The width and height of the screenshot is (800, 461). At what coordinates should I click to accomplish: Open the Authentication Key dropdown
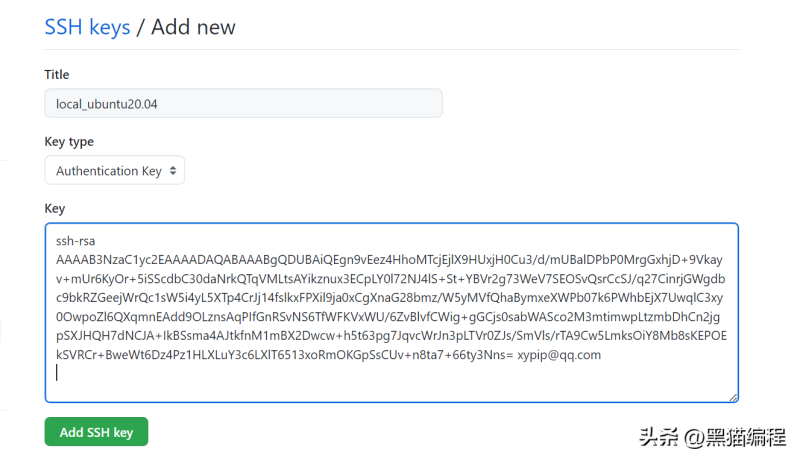pos(115,170)
